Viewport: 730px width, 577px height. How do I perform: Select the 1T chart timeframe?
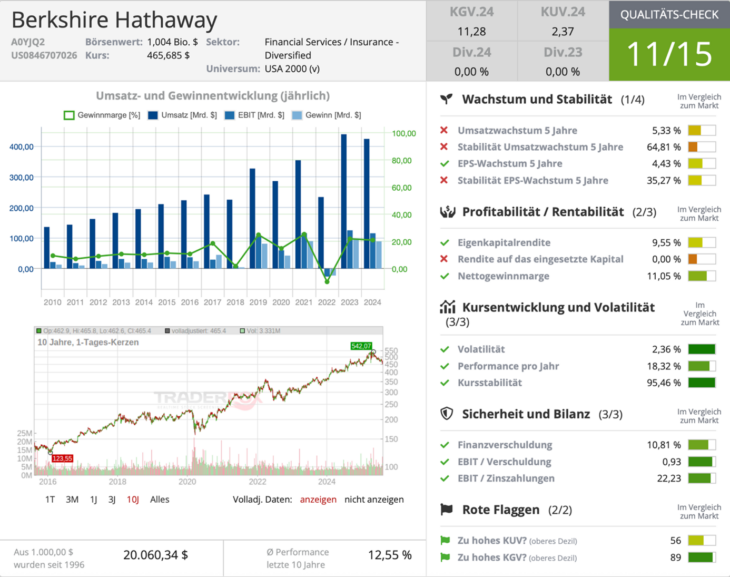(x=50, y=499)
